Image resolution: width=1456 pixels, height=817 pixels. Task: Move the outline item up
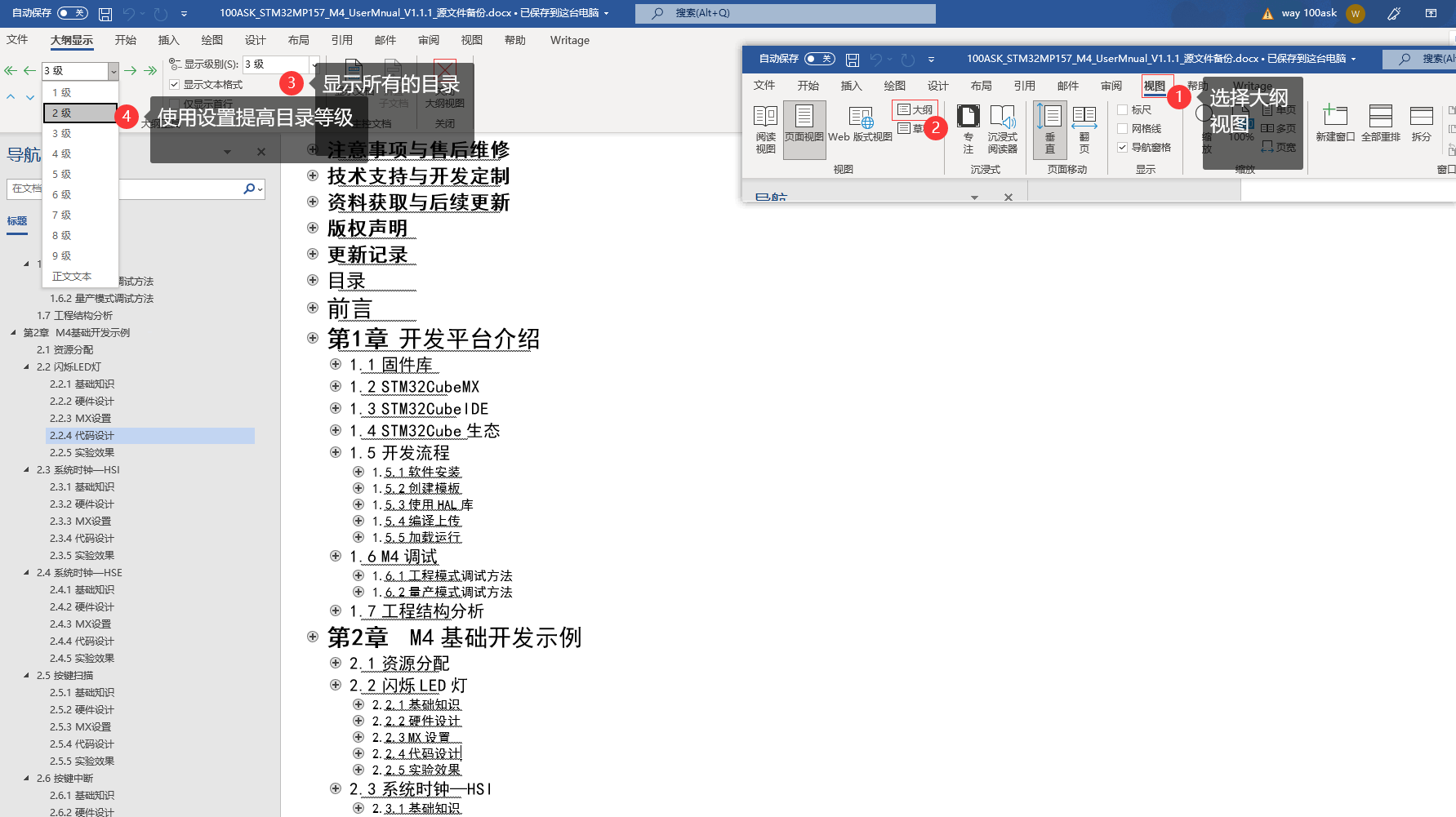11,96
